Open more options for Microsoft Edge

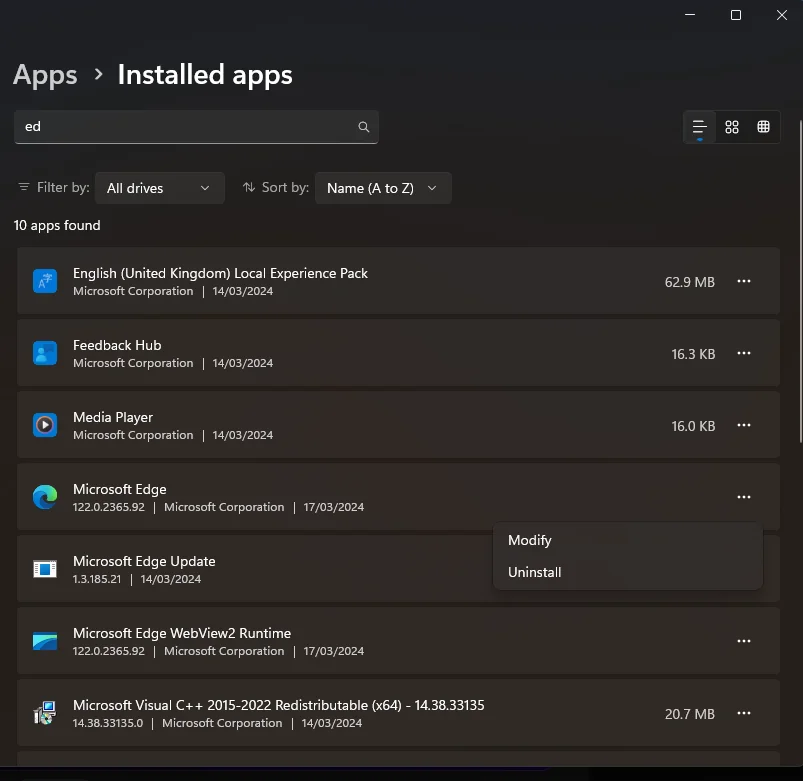click(x=744, y=497)
